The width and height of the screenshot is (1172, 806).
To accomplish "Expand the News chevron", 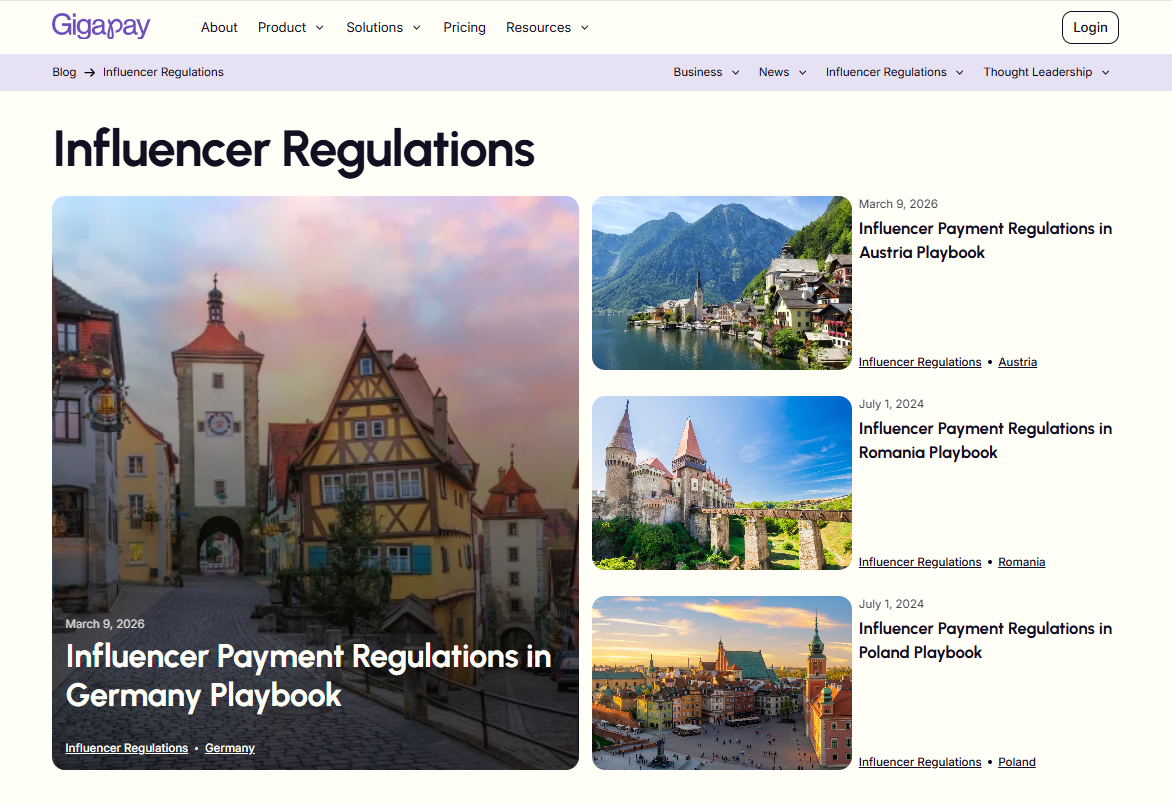I will 803,73.
